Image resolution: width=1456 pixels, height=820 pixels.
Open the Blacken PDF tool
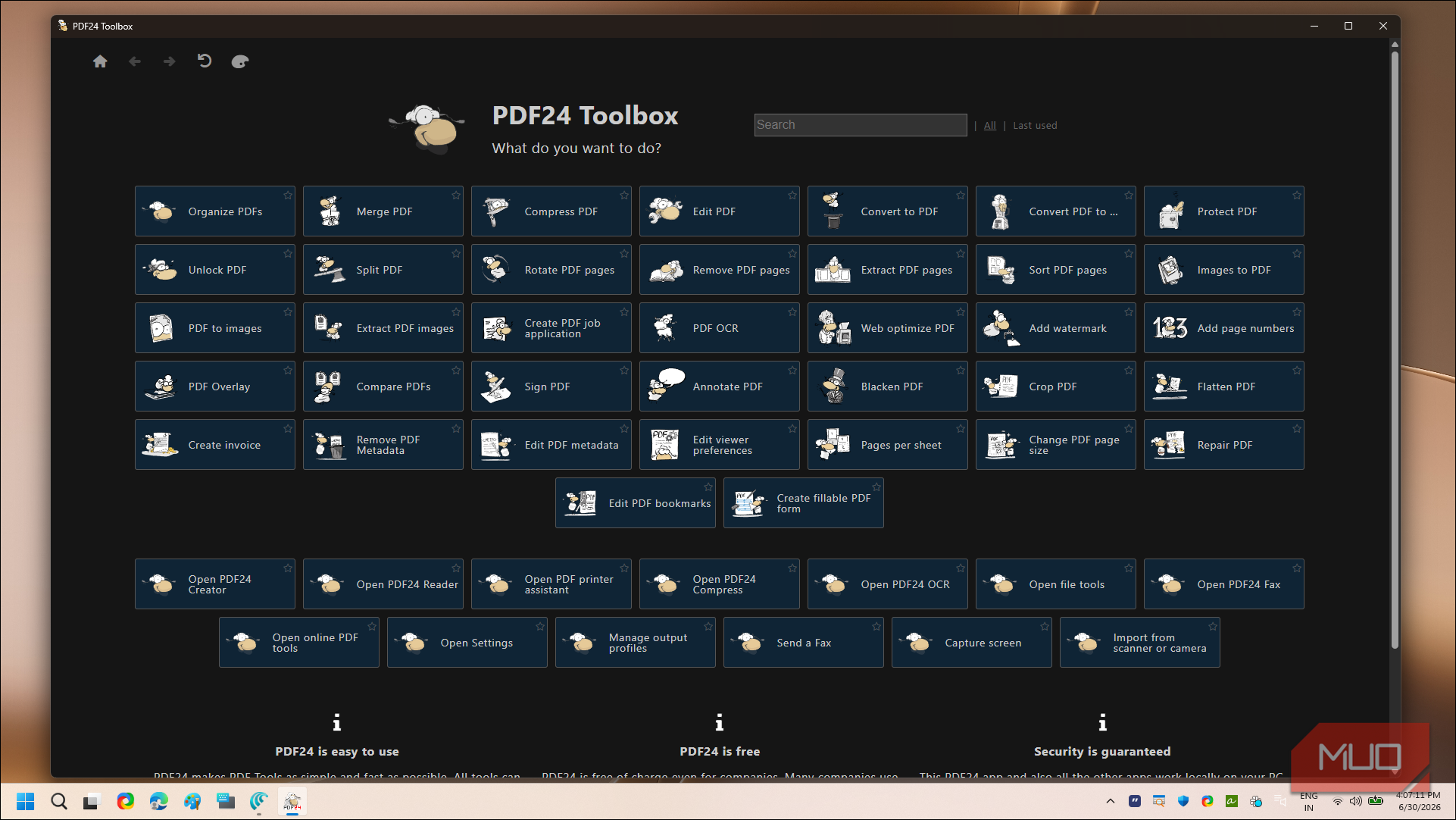888,387
